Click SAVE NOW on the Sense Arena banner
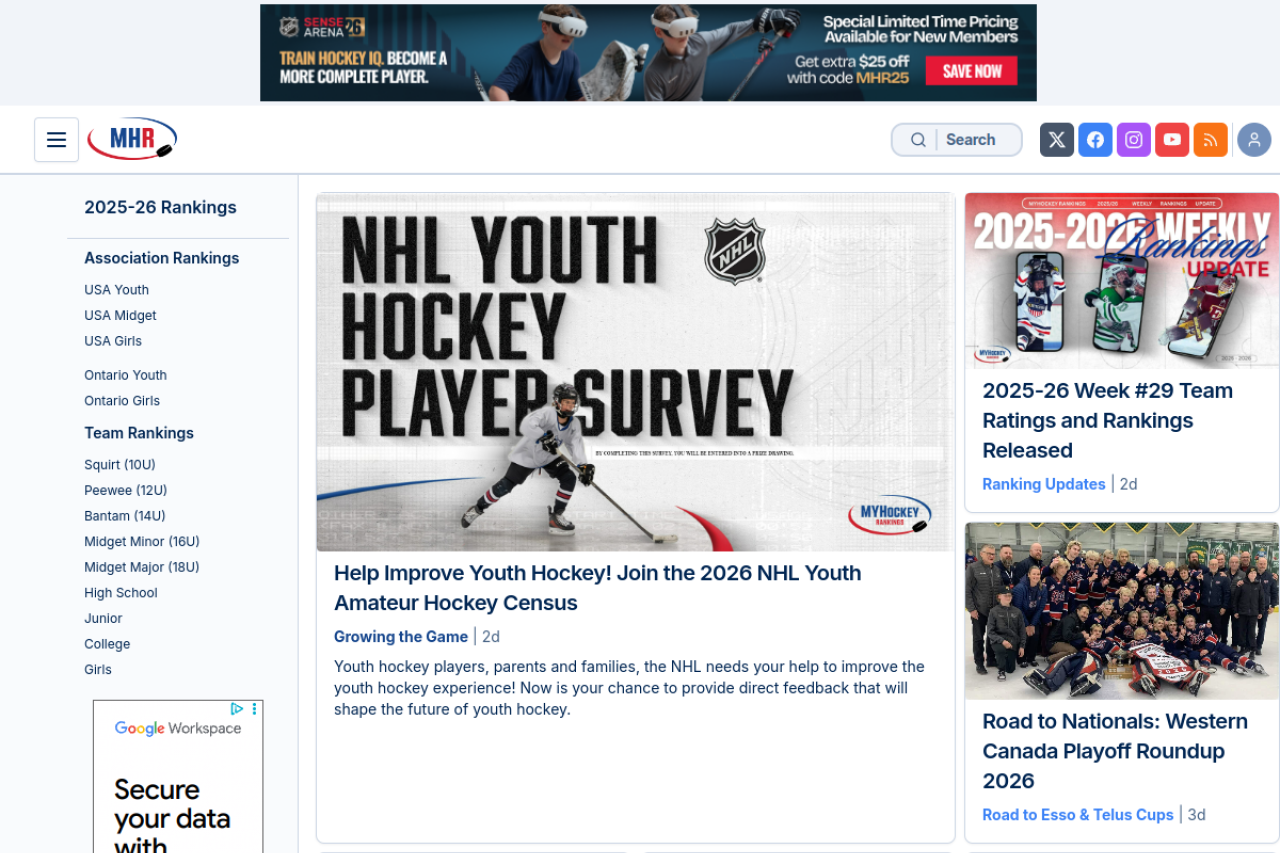Screen dimensions: 1280x853 970,71
